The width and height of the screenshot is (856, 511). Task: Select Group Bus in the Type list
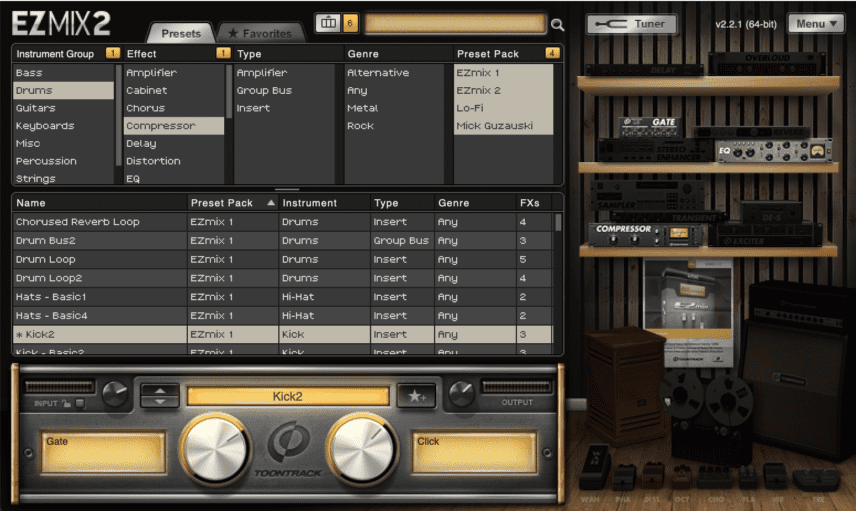284,90
